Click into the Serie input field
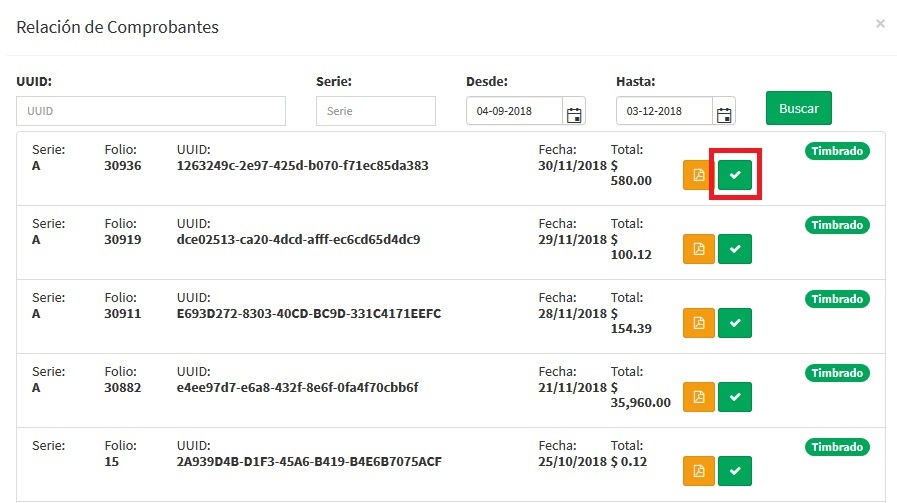This screenshot has width=897, height=503. point(375,111)
